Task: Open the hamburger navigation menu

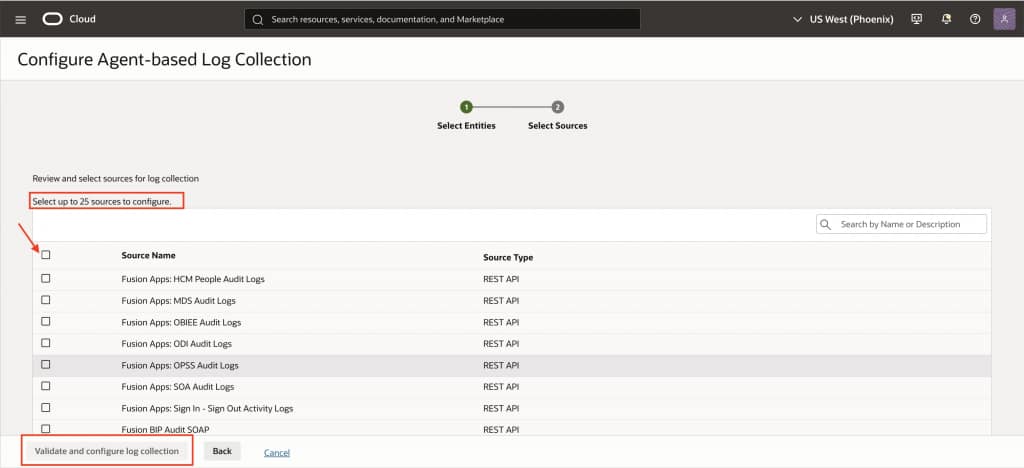Action: [20, 20]
